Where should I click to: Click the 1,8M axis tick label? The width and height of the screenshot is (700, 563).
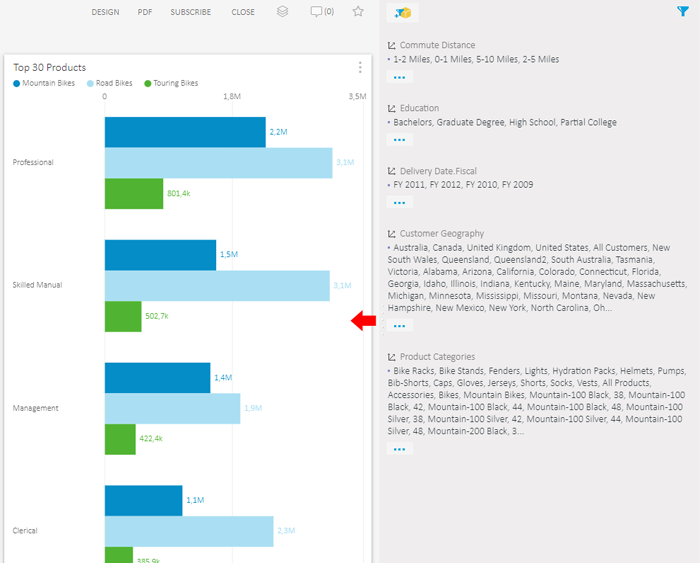click(x=232, y=96)
